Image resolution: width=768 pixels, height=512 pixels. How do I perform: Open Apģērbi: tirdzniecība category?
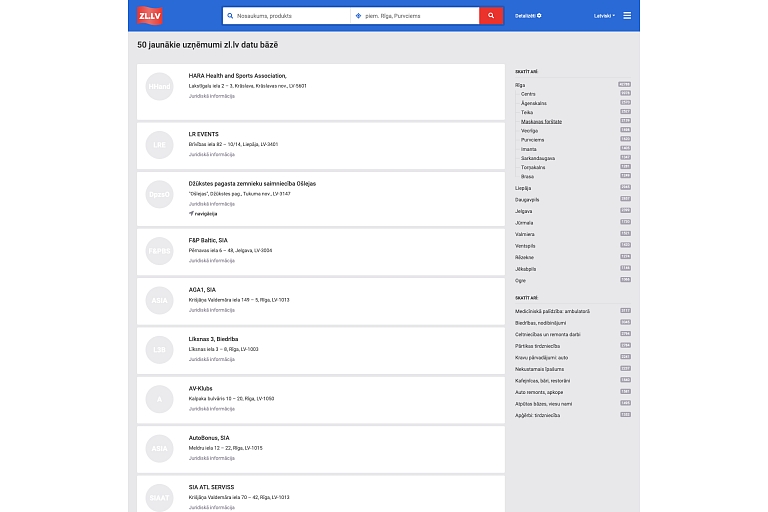pyautogui.click(x=537, y=415)
